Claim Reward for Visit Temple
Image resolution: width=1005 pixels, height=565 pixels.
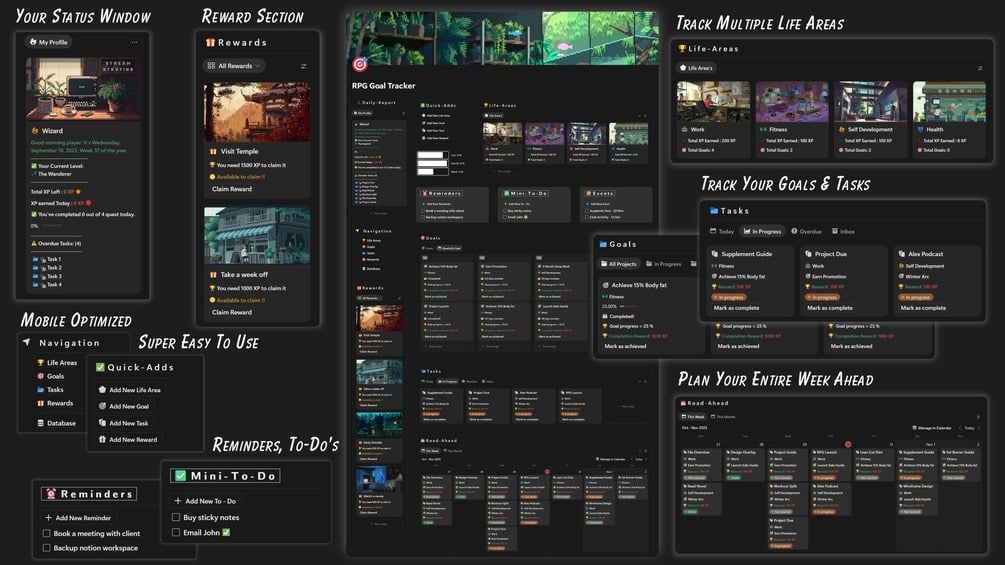[x=231, y=189]
